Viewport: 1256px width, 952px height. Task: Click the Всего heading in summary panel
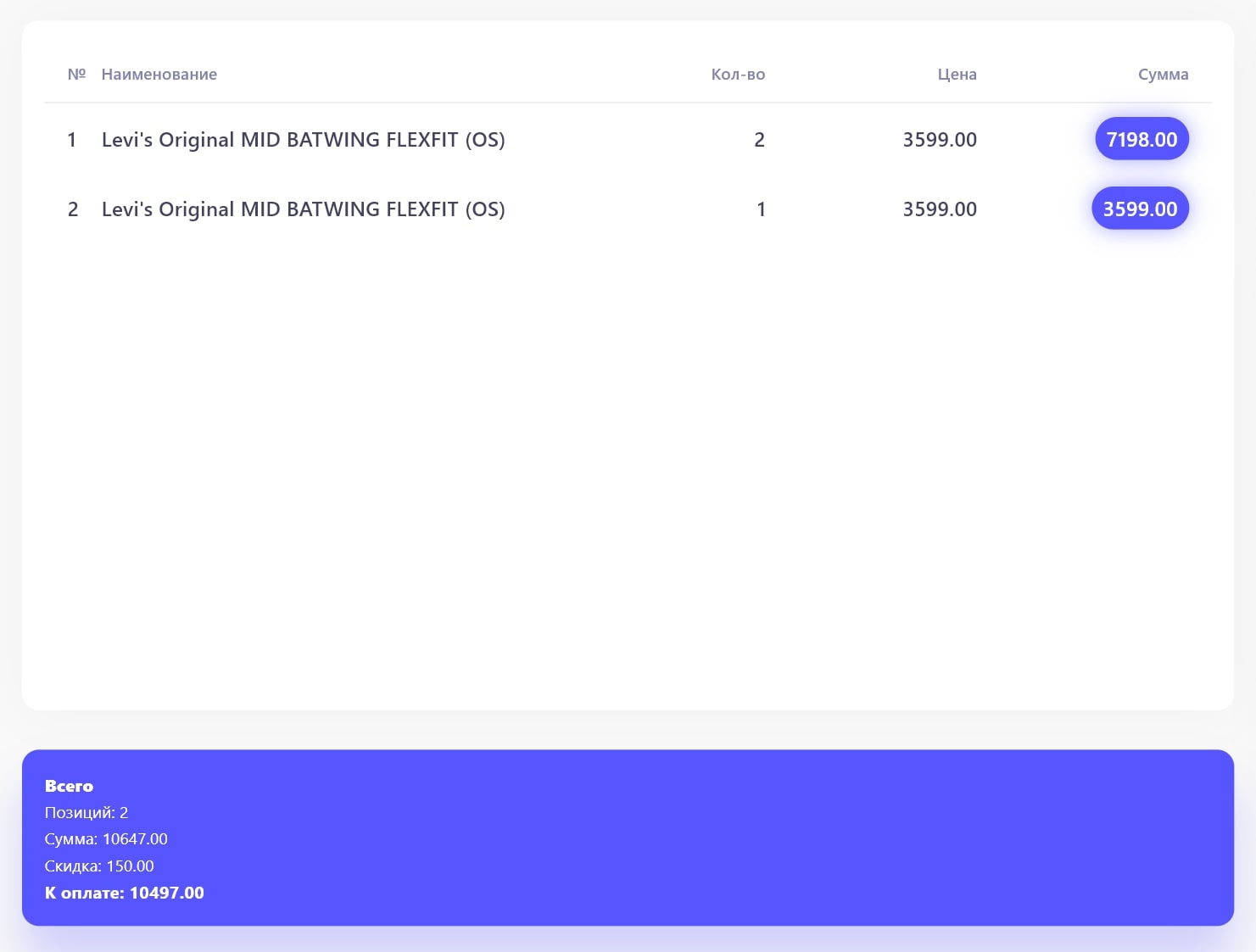tap(69, 786)
